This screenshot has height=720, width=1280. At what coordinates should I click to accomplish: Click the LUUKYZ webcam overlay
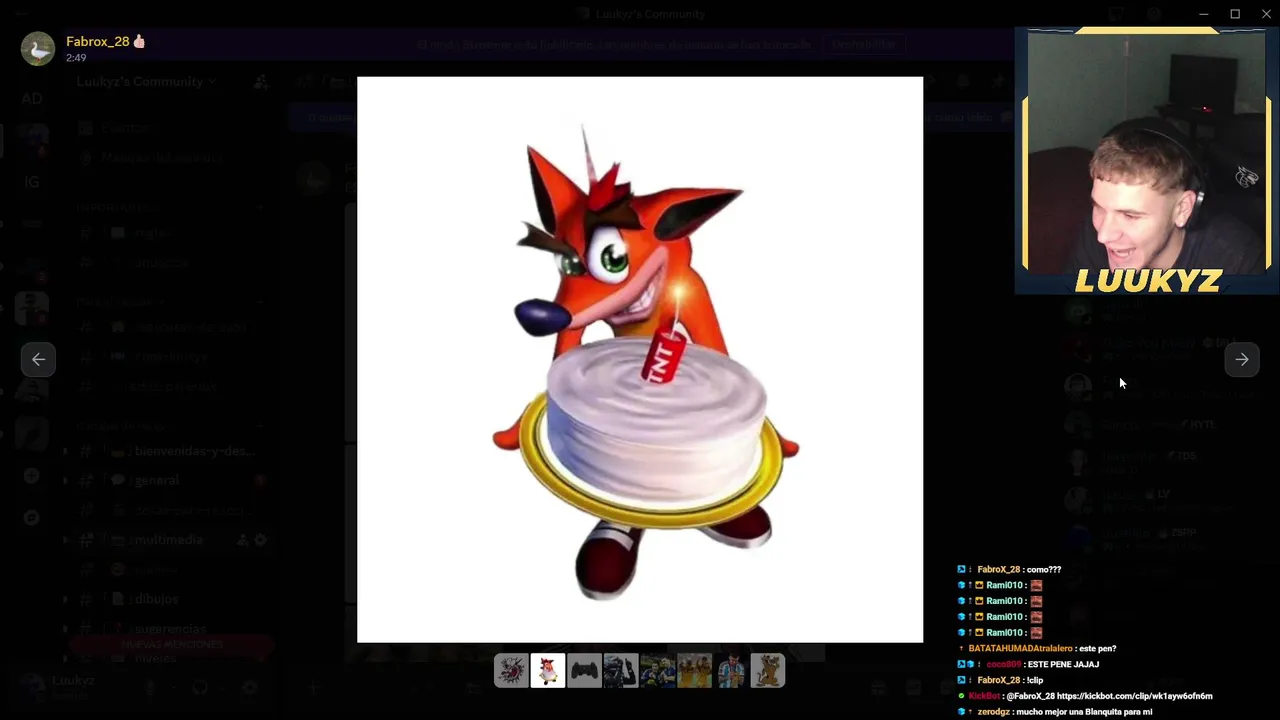(x=1146, y=162)
